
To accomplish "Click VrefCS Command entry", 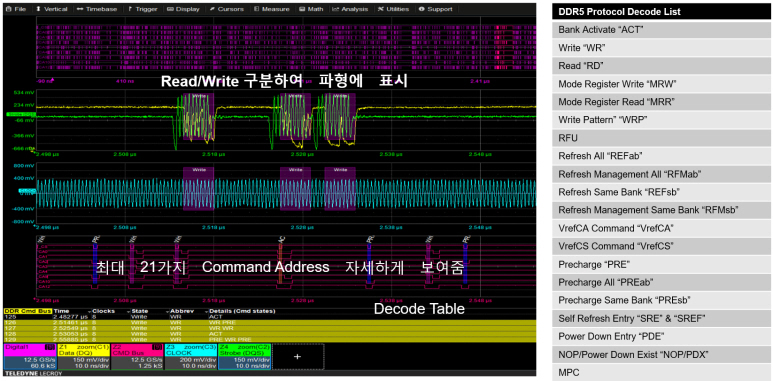I will 662,246.
